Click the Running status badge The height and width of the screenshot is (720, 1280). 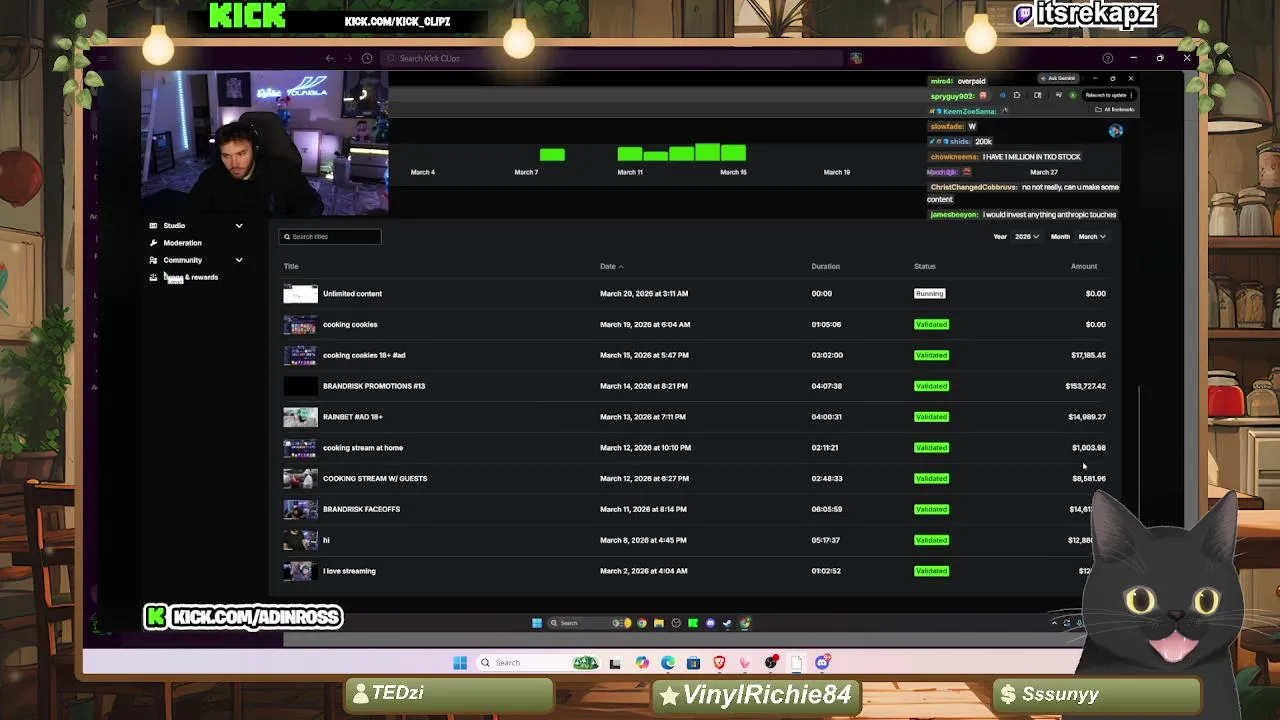point(929,294)
